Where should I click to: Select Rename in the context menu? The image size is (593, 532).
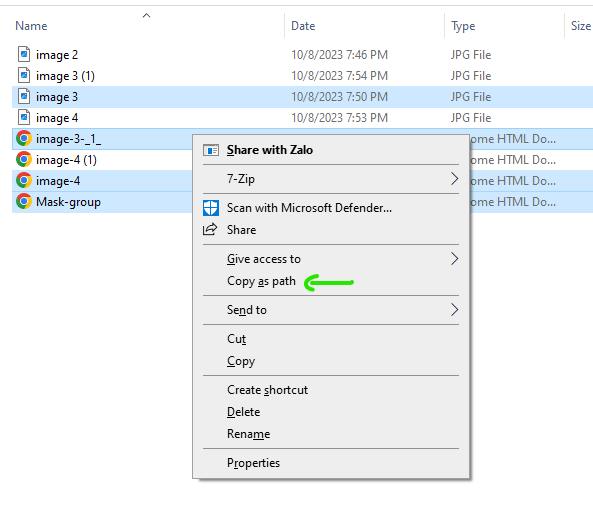248,434
